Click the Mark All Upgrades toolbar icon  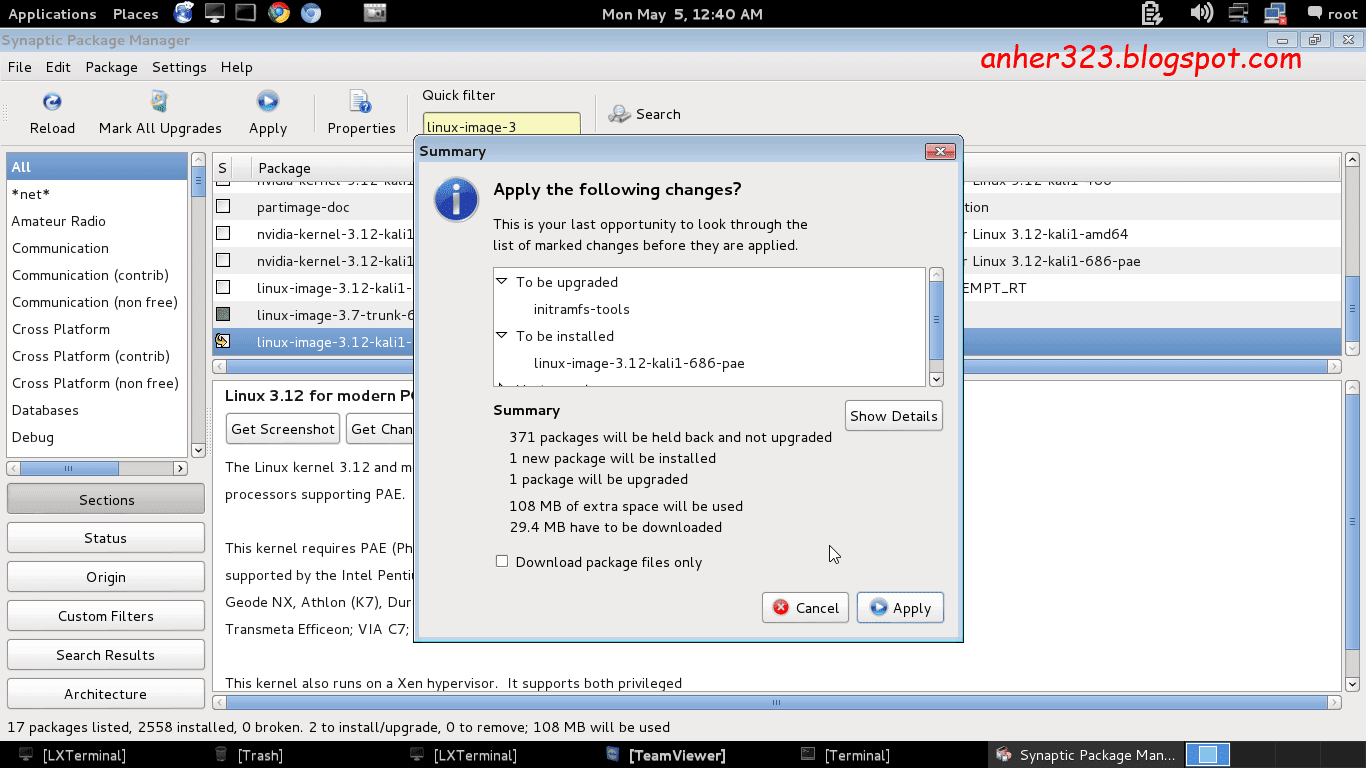coord(160,101)
